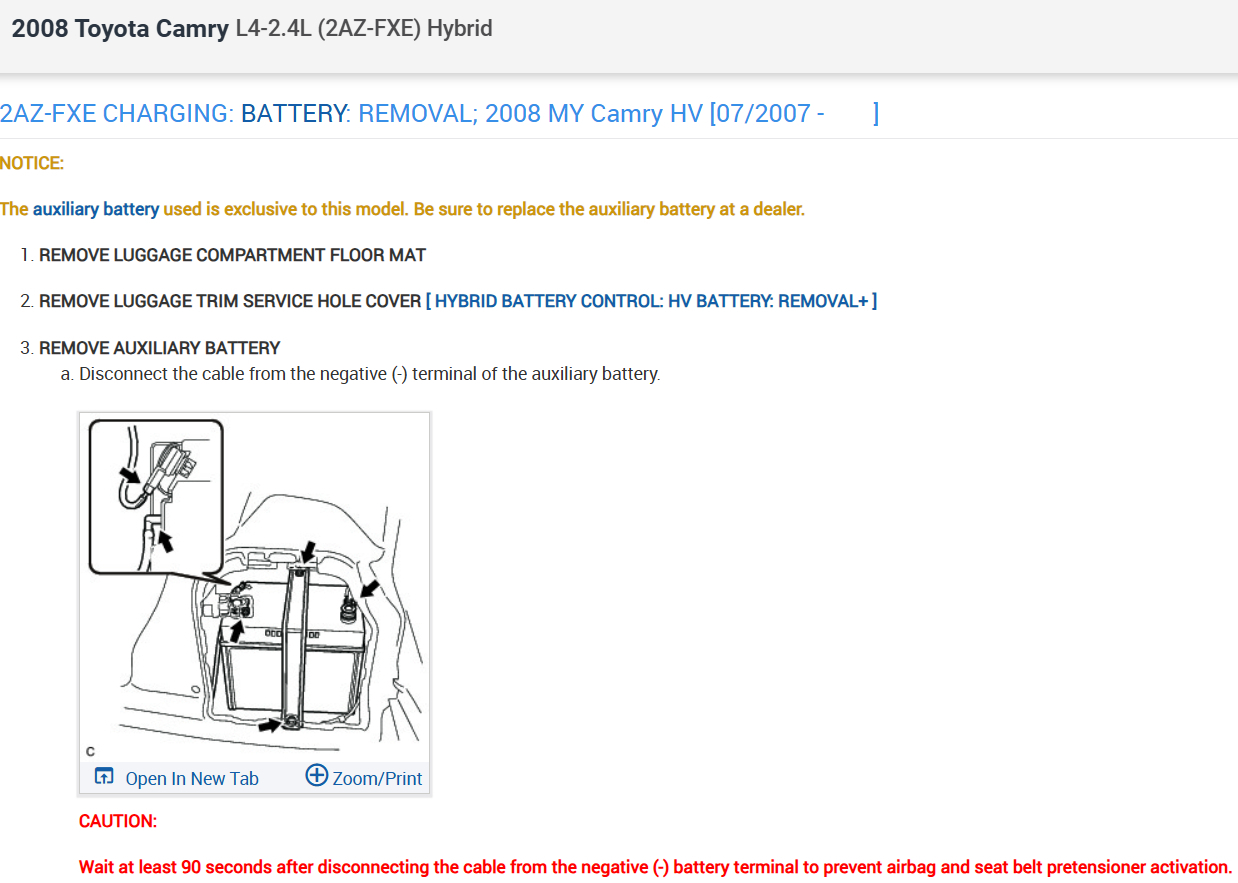Viewport: 1238px width, 883px height.
Task: Go to 2AZ-FXE CHARGING breadcrumb
Action: 116,113
